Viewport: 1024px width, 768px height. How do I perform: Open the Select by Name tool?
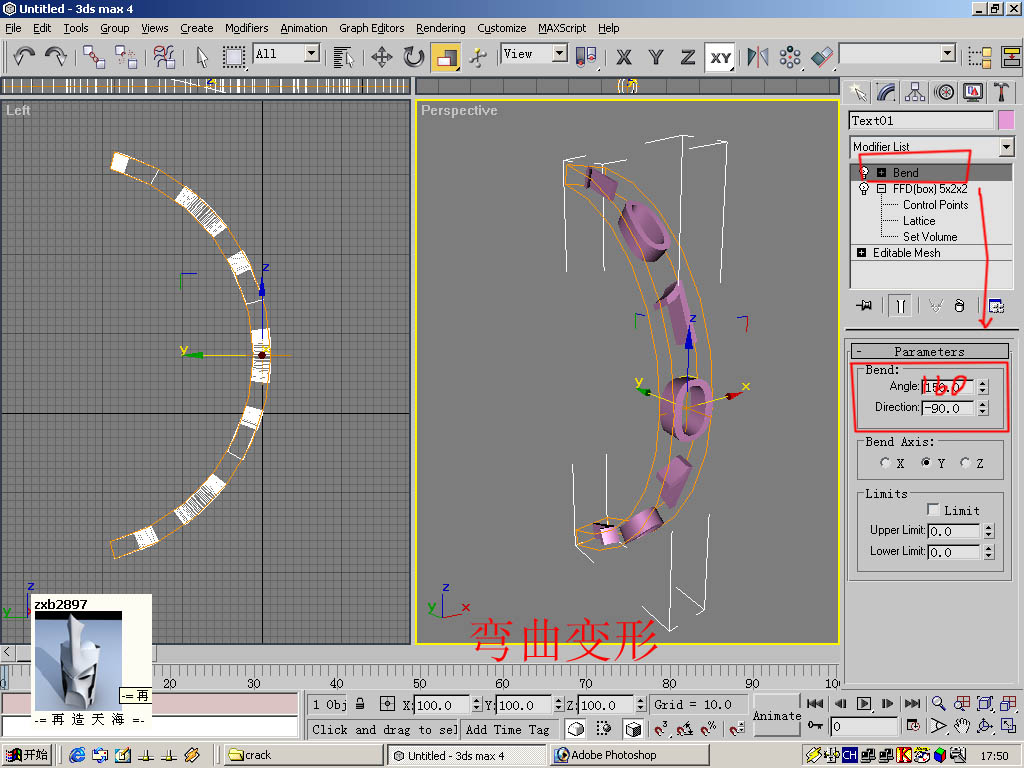[343, 57]
